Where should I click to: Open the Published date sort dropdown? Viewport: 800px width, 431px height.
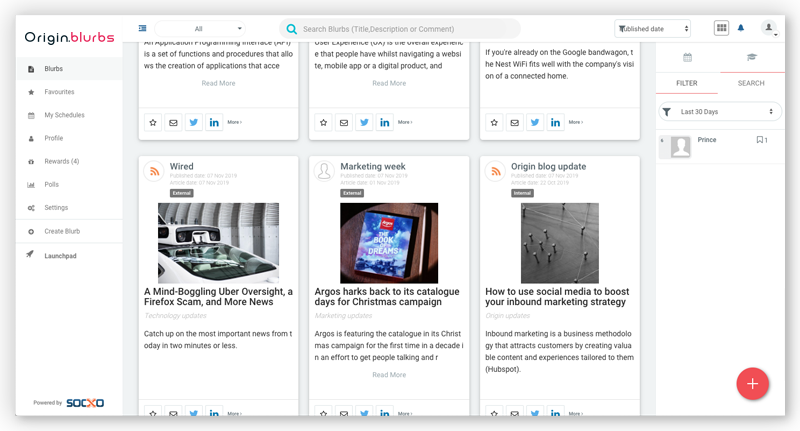(653, 29)
